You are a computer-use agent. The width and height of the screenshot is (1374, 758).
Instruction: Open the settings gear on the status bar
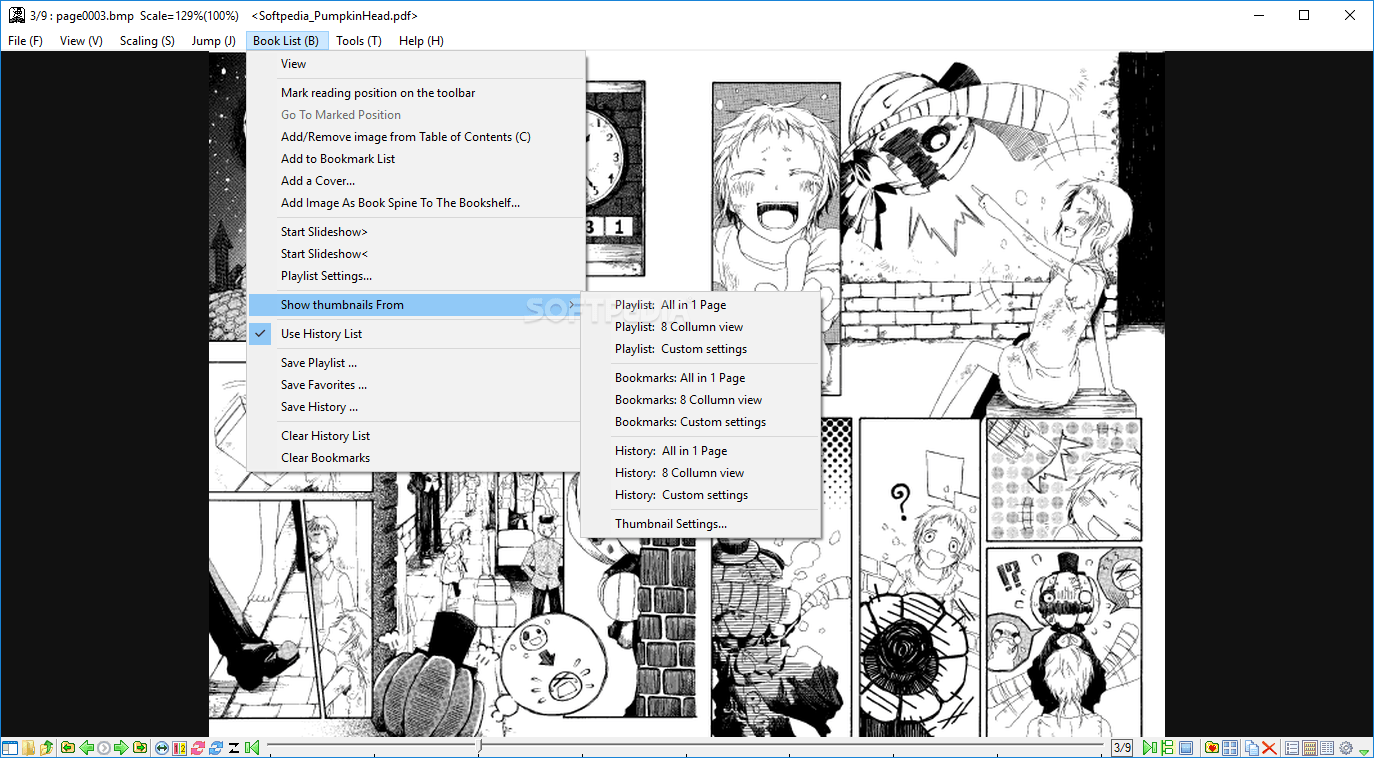[x=1345, y=747]
